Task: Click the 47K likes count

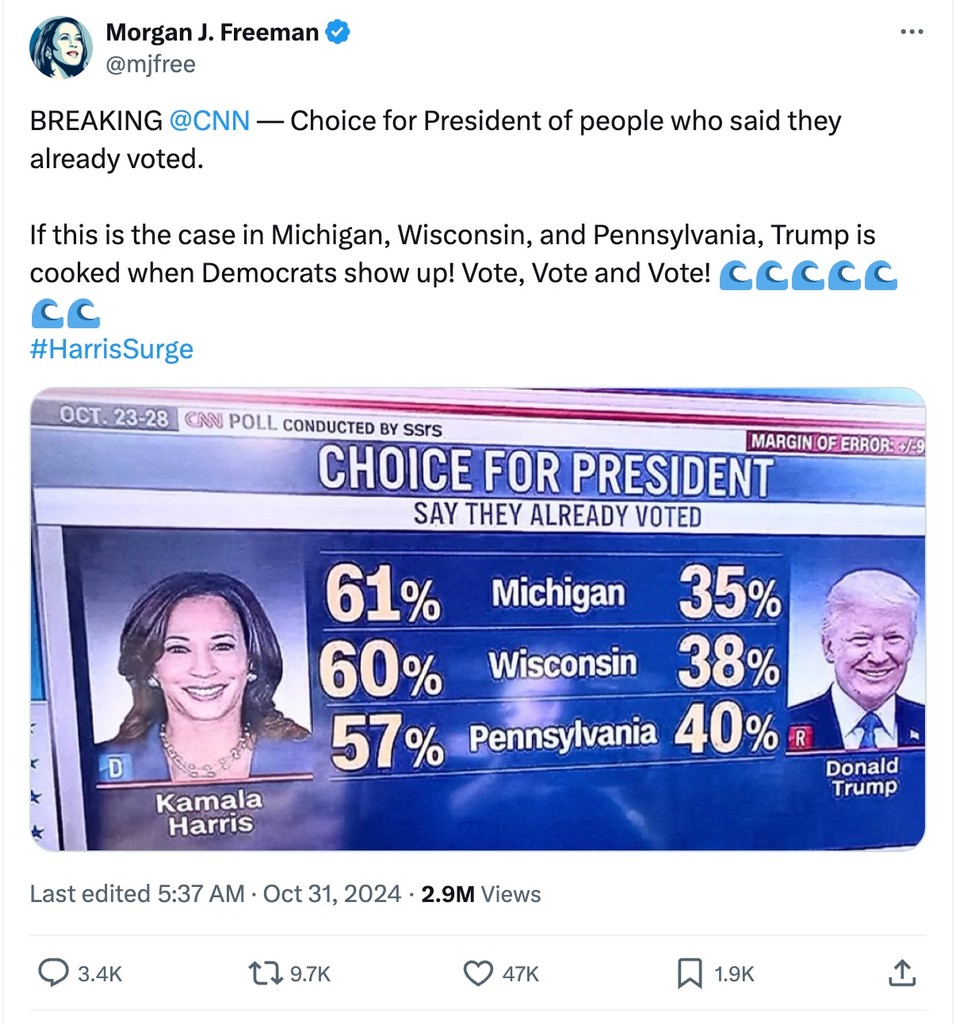Action: 520,974
